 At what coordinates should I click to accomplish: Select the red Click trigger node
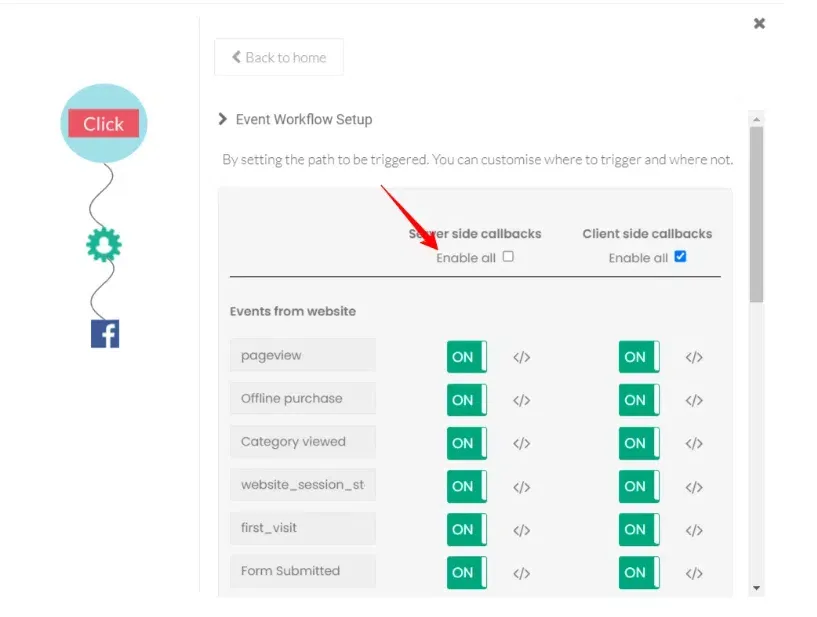point(104,124)
